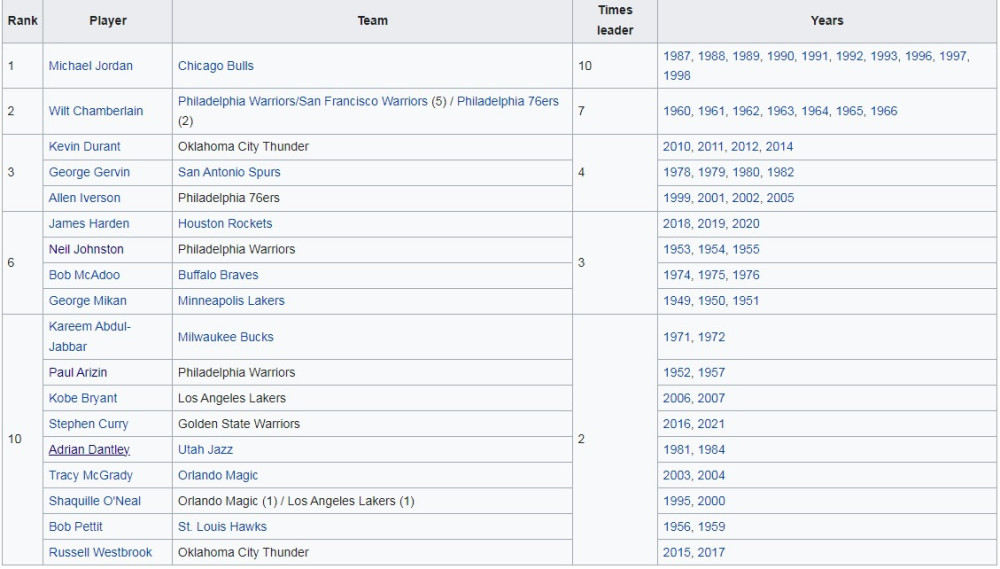The height and width of the screenshot is (569, 1000).
Task: Click the Utah Jazz team link
Action: click(205, 450)
